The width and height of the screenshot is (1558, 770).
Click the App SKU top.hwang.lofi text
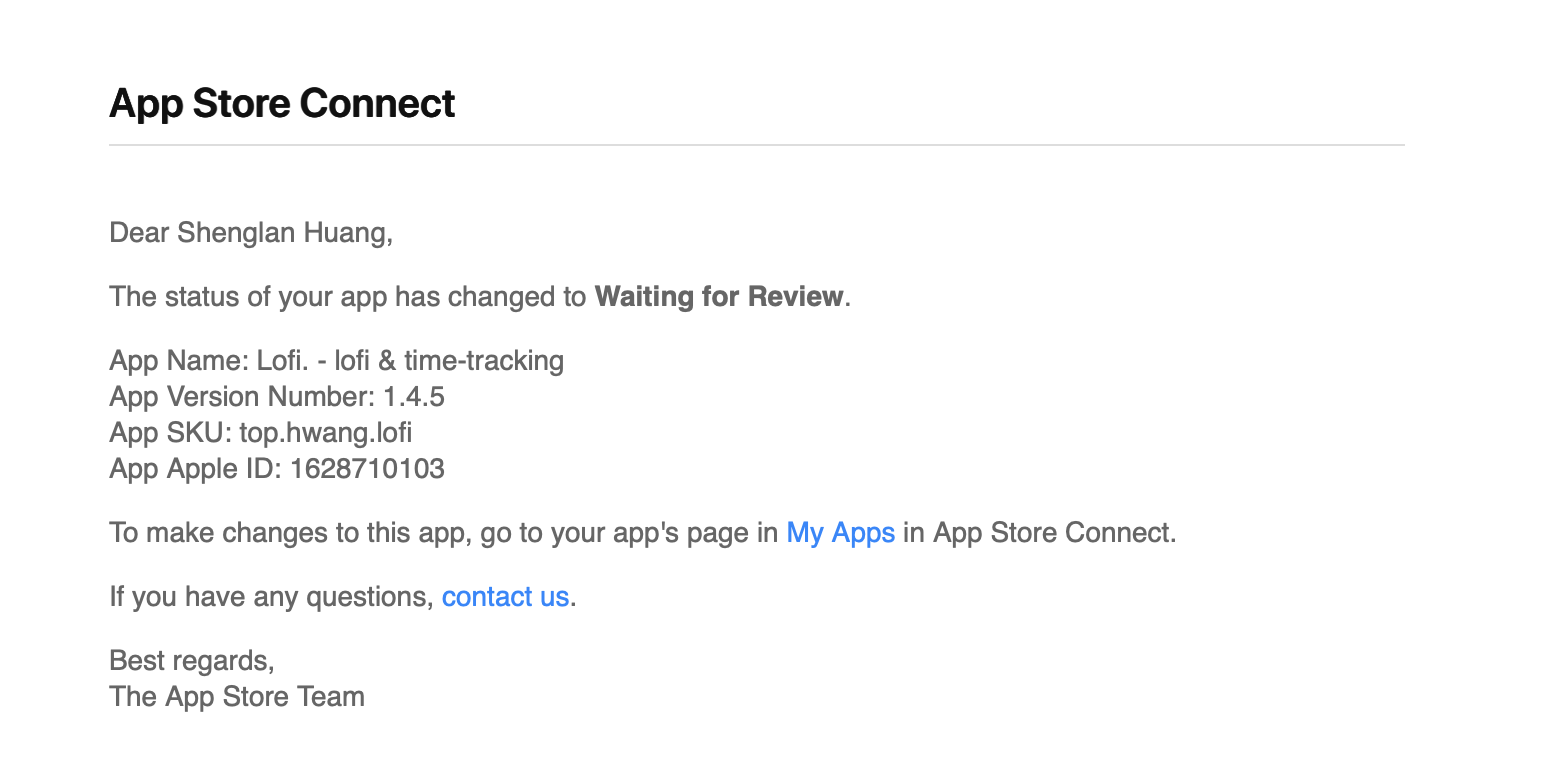tap(261, 433)
